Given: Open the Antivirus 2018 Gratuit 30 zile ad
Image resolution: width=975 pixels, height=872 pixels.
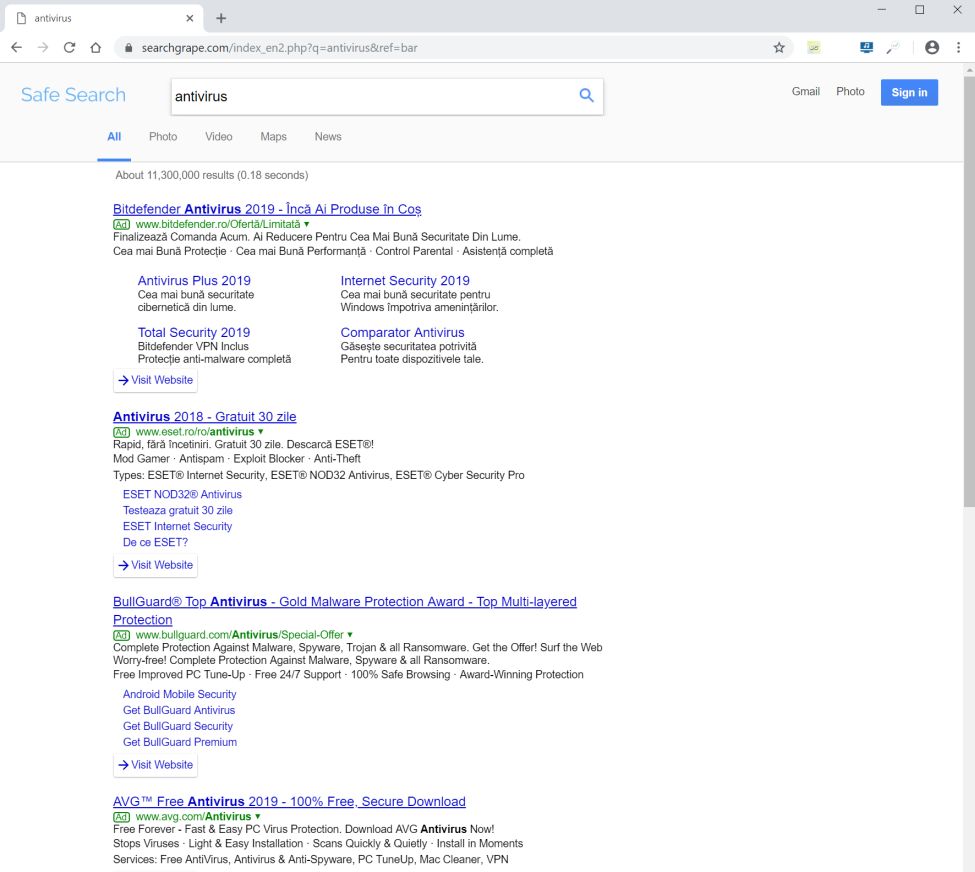Looking at the screenshot, I should coord(205,417).
